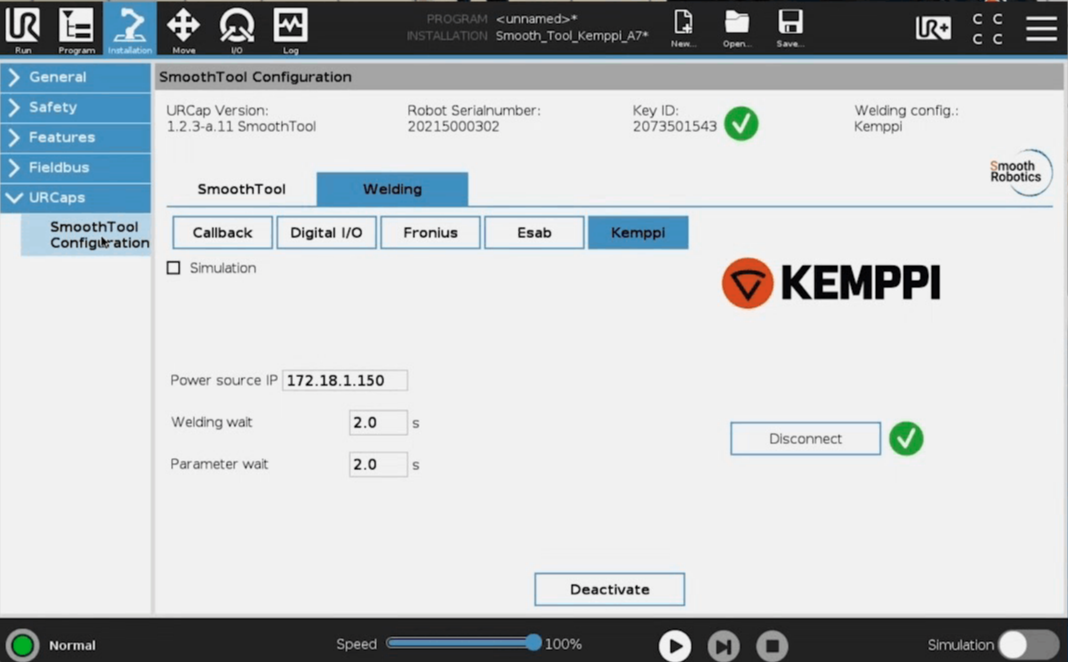1068x663 pixels.
Task: Click the green Normal status indicator
Action: coord(22,645)
